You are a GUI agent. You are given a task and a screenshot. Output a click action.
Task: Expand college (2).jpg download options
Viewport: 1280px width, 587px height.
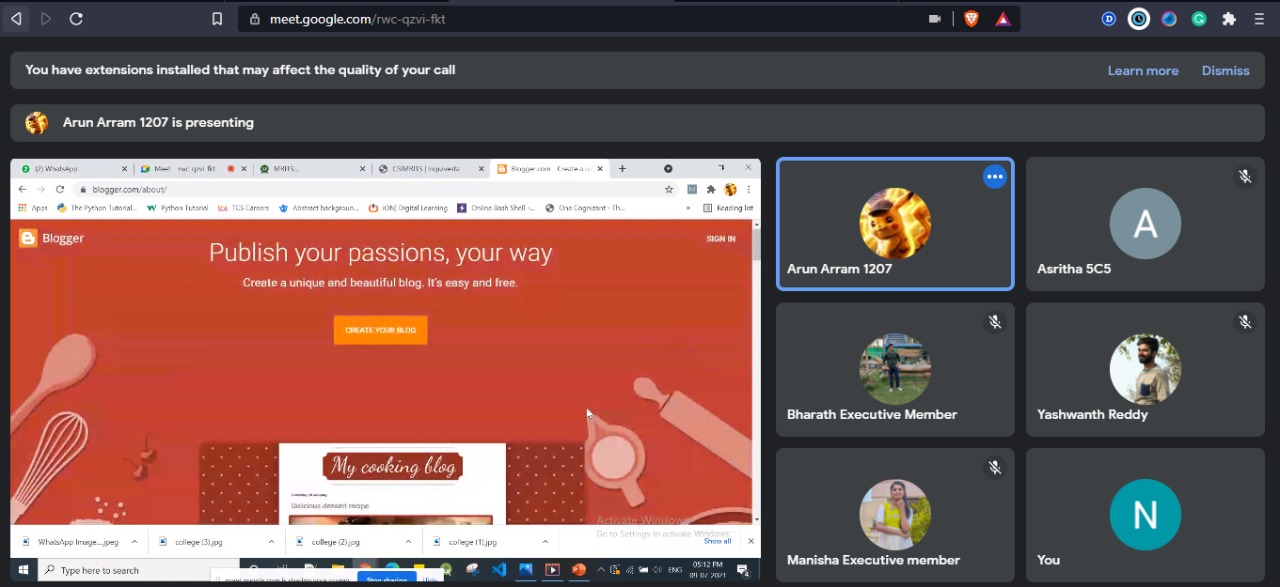408,541
